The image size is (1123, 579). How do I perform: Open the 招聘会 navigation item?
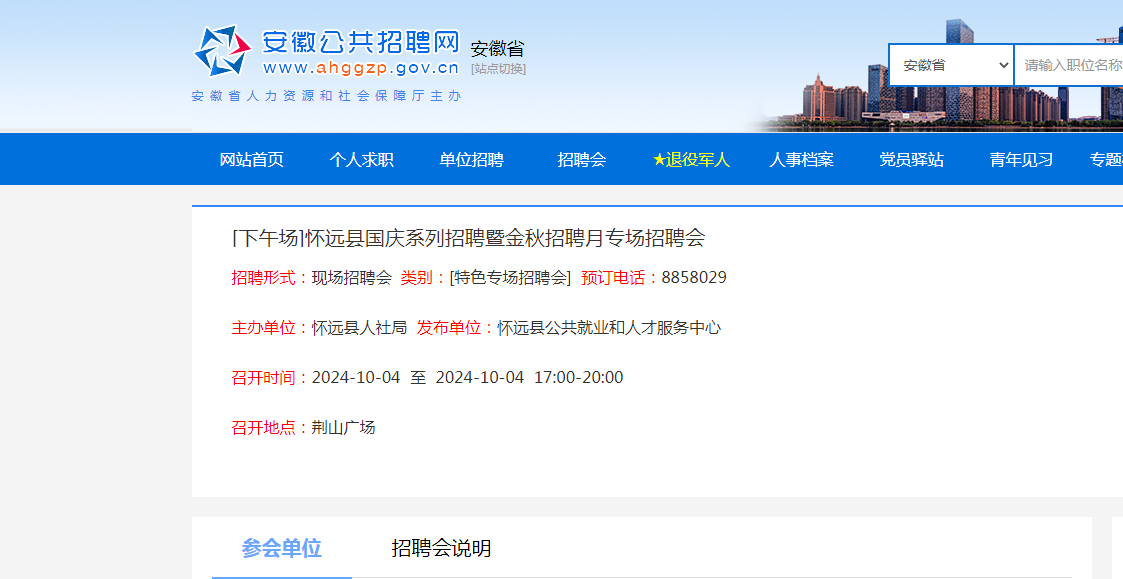coord(582,160)
